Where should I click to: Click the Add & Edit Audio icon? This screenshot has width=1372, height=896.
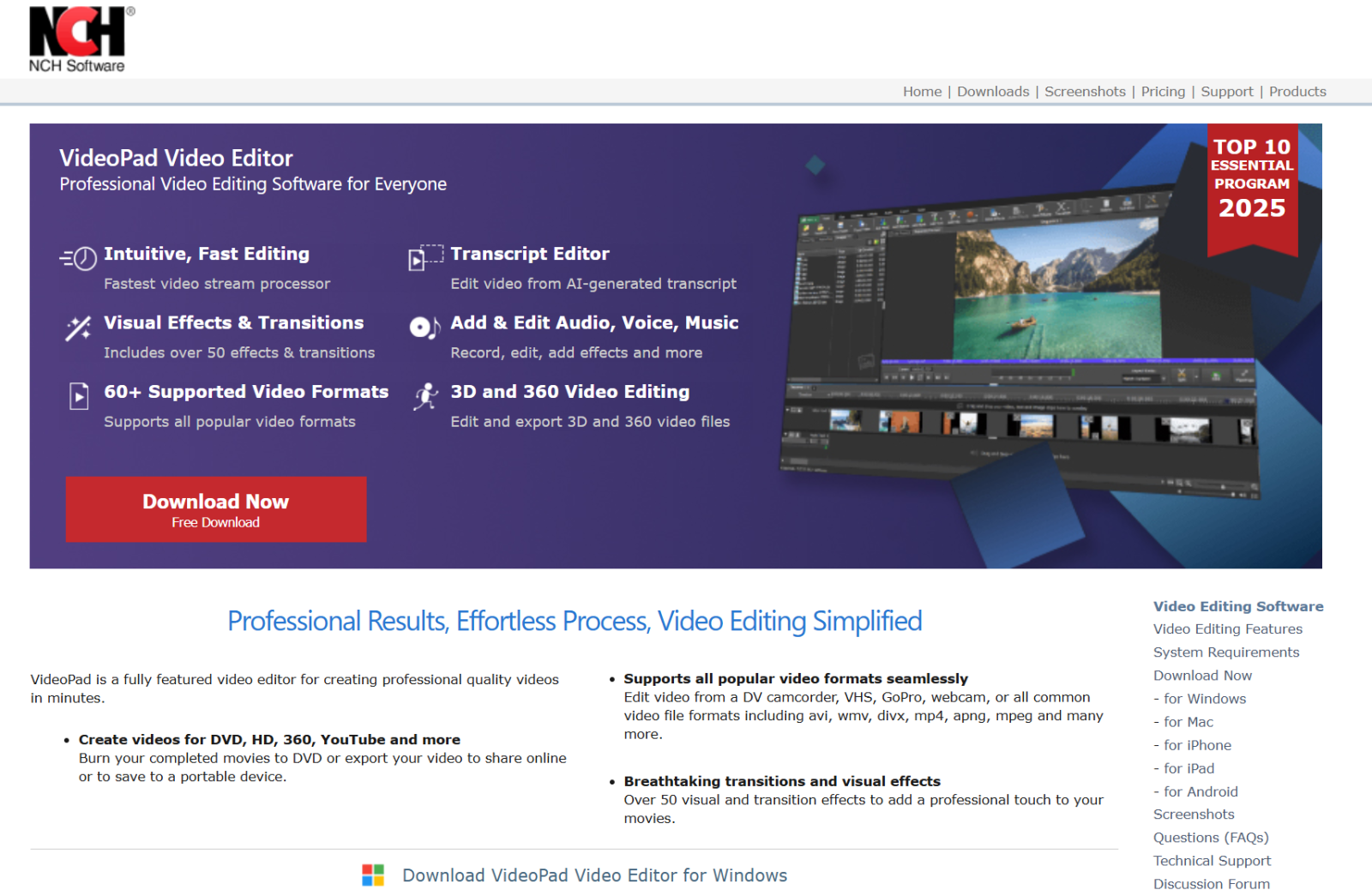425,327
